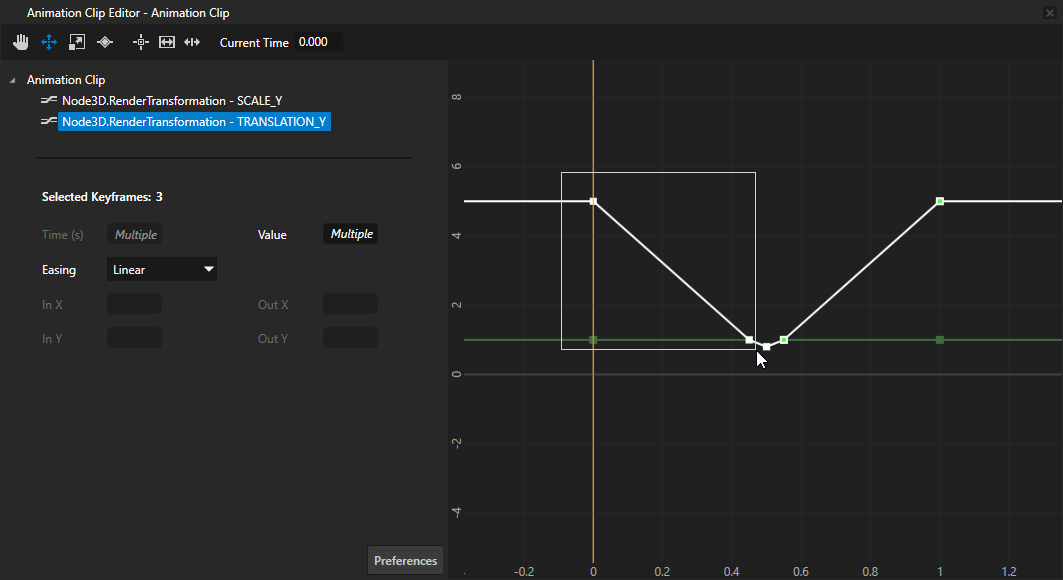The image size is (1063, 580).
Task: Click the crosshair center-view toolbar icon
Action: (141, 42)
